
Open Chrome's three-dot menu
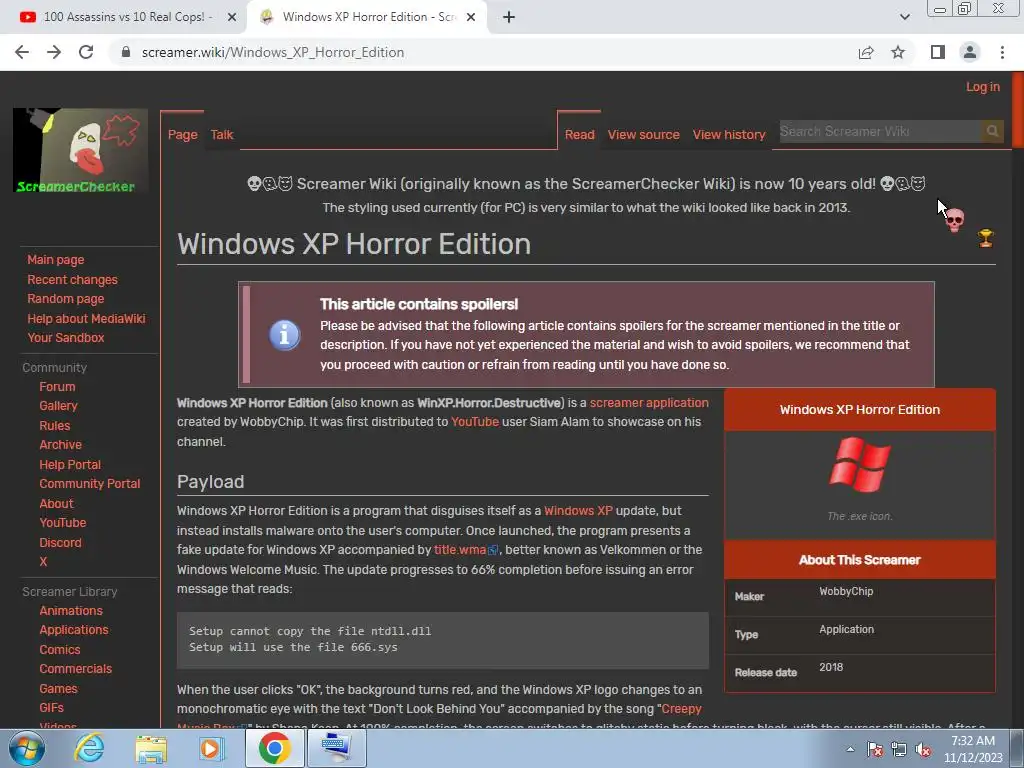coord(1002,52)
